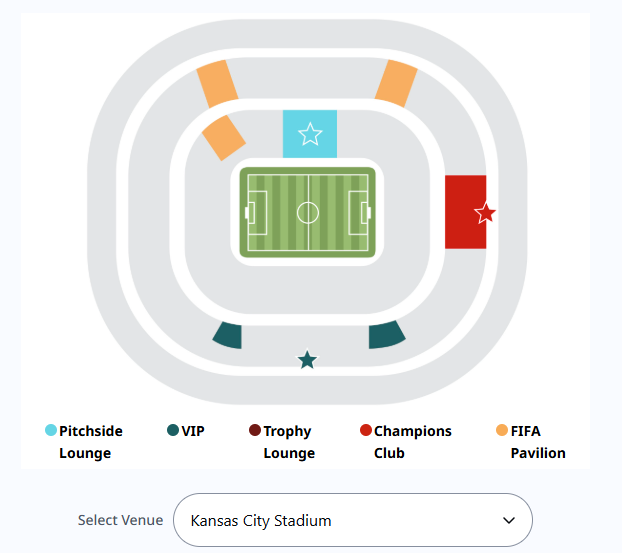Click the Trophy Lounge legend color dot

click(x=255, y=431)
